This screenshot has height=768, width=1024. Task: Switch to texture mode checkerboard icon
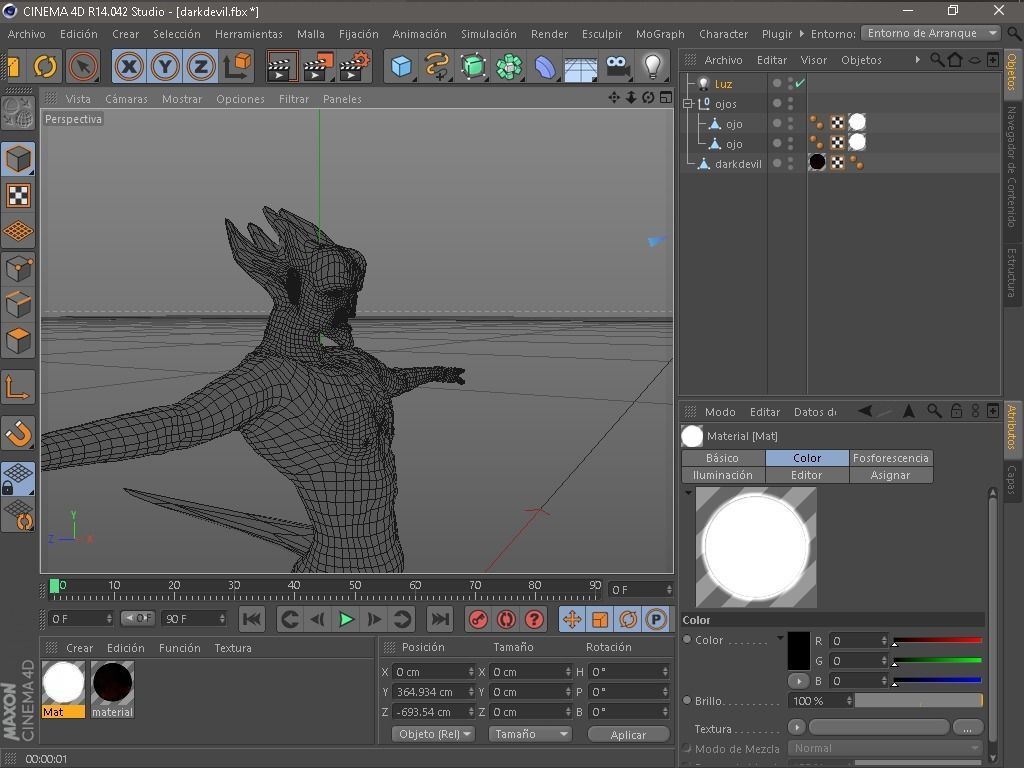coord(18,195)
